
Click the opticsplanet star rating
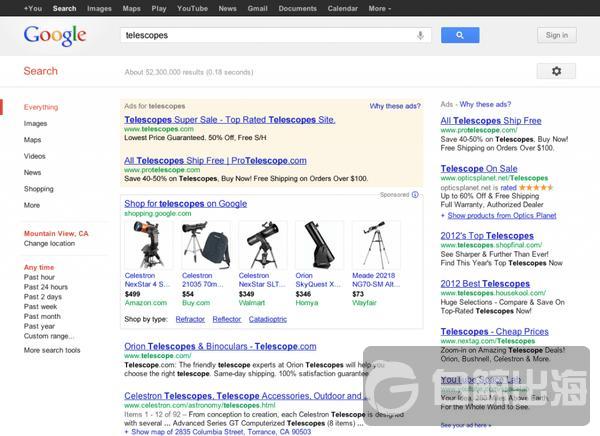536,188
